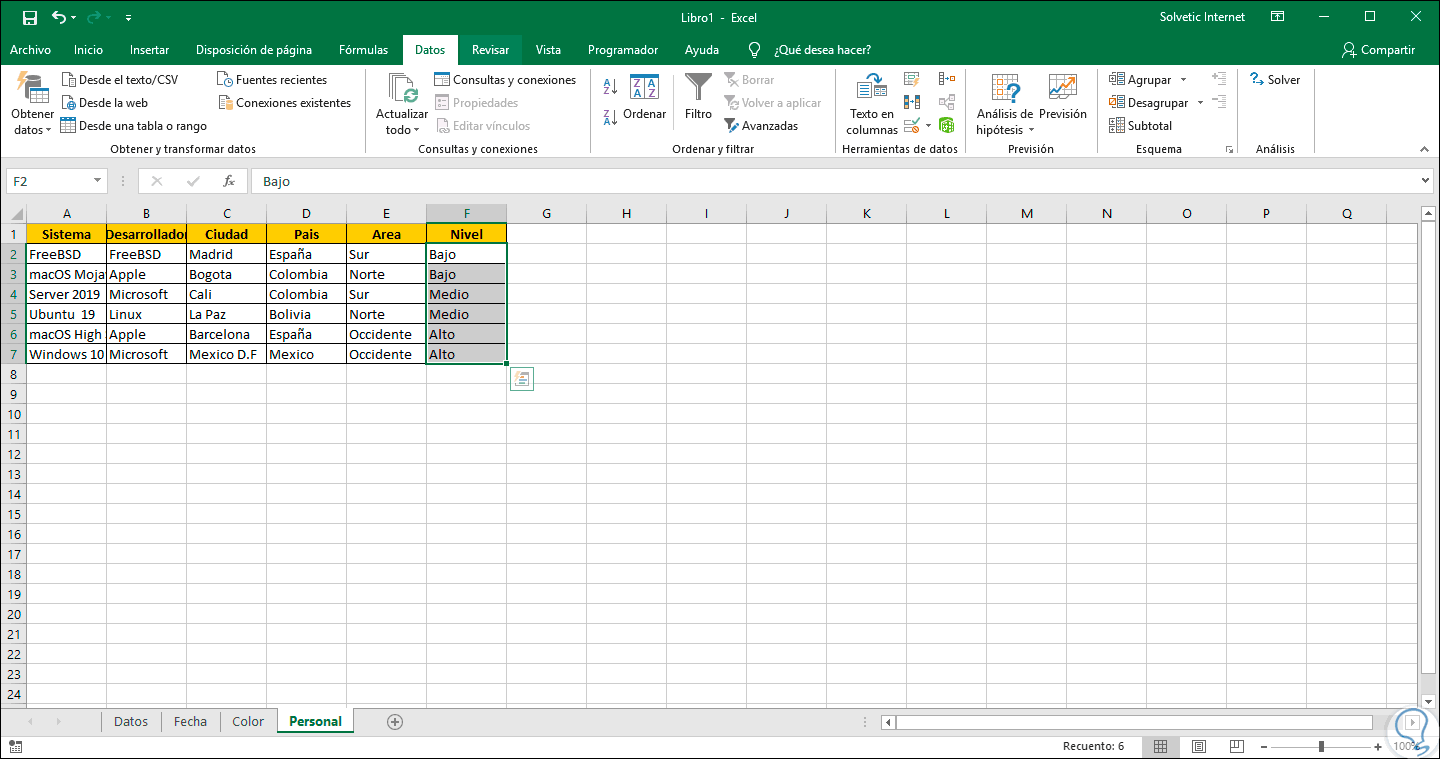1440x759 pixels.
Task: Sort ascending A to Z
Action: tap(610, 88)
